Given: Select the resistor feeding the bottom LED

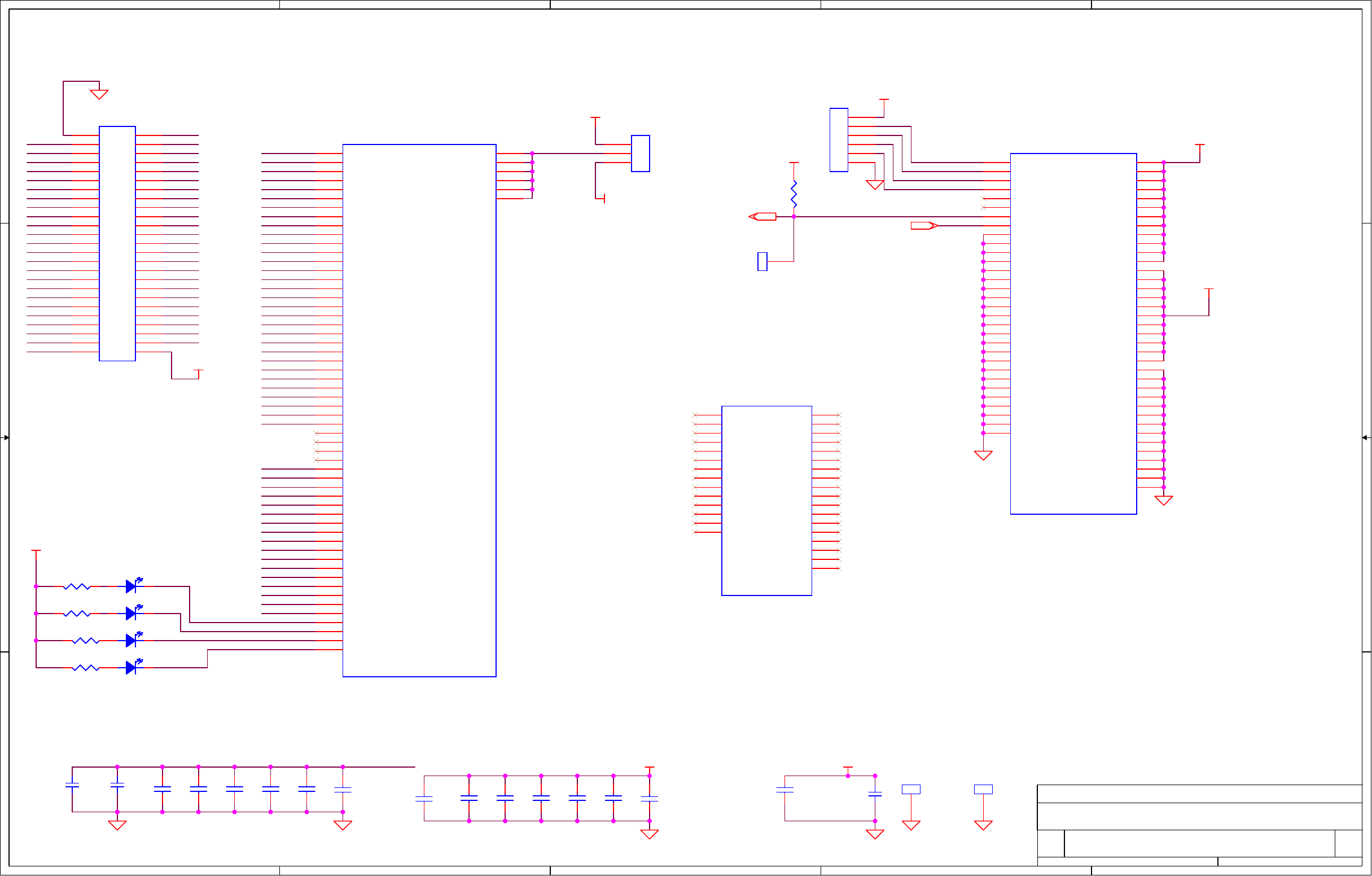Looking at the screenshot, I should [x=86, y=668].
